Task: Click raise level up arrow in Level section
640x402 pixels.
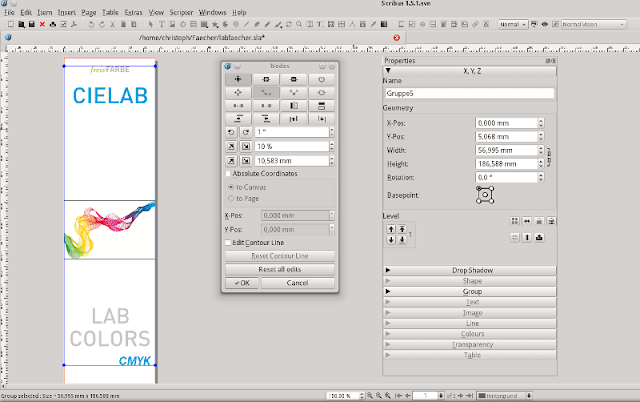Action: tap(391, 229)
